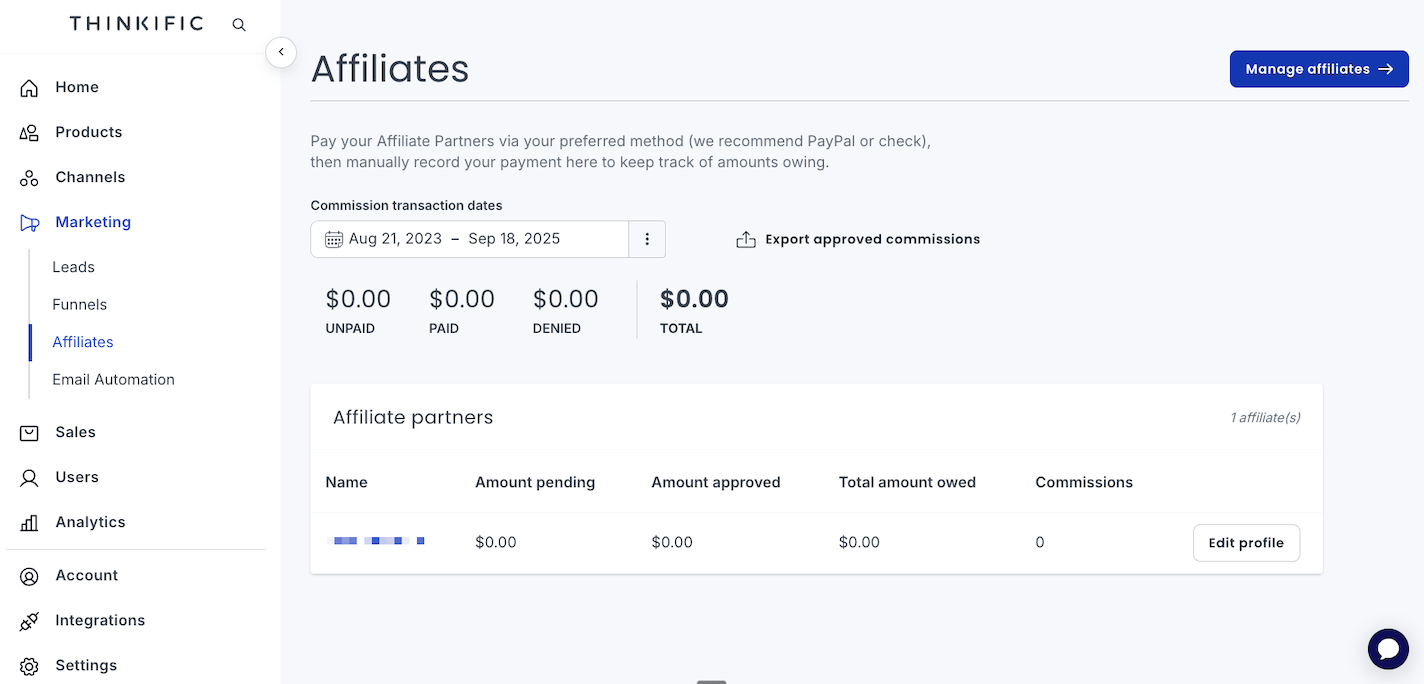Image resolution: width=1424 pixels, height=684 pixels.
Task: Click the search magnifier next to Thinkific logo
Action: pos(239,24)
